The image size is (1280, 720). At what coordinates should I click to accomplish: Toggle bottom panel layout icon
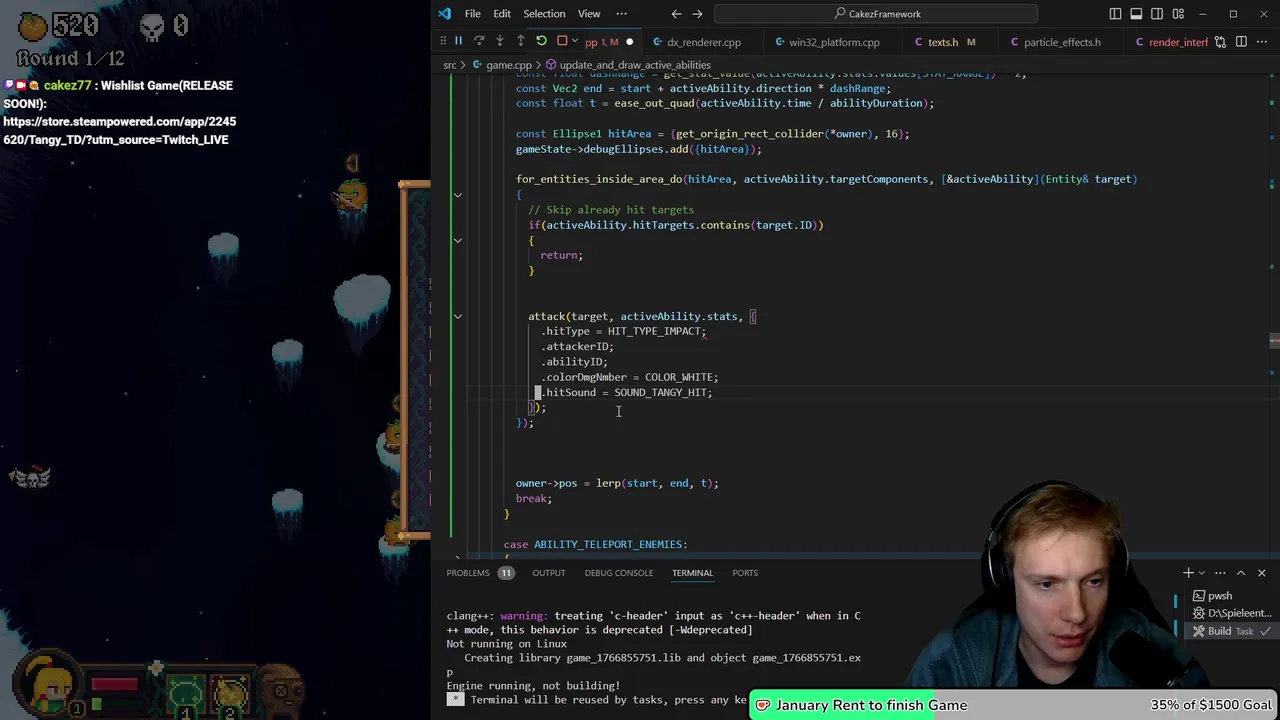click(1136, 14)
